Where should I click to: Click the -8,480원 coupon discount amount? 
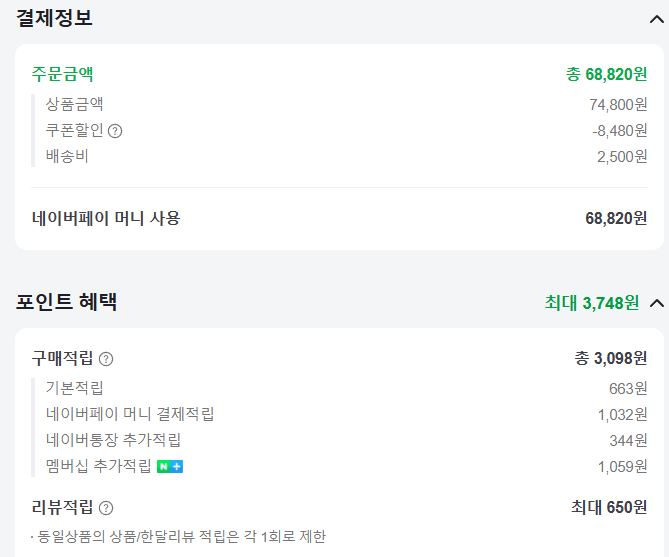click(x=619, y=131)
